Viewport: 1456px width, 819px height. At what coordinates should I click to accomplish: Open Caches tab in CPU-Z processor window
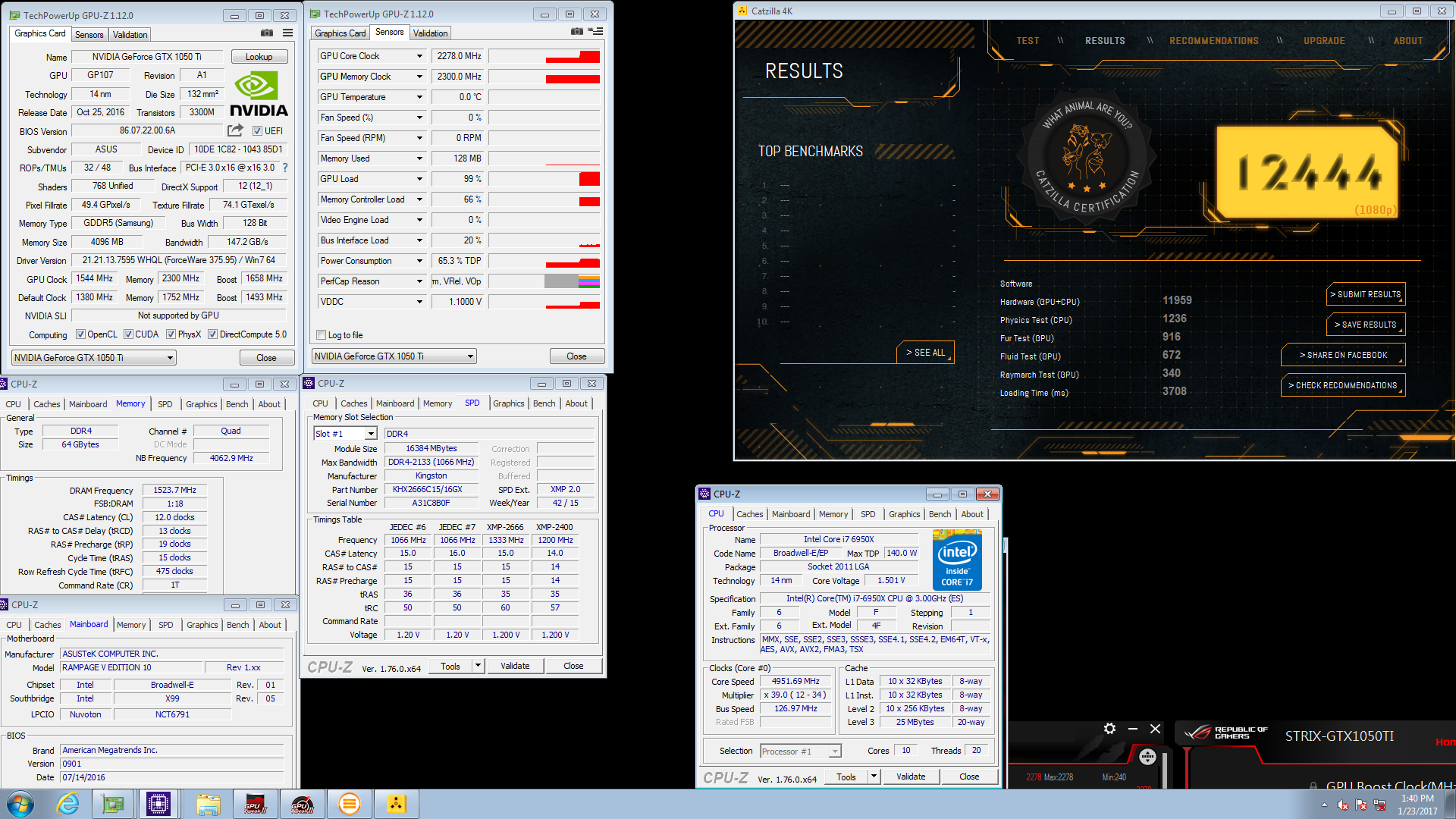coord(749,514)
